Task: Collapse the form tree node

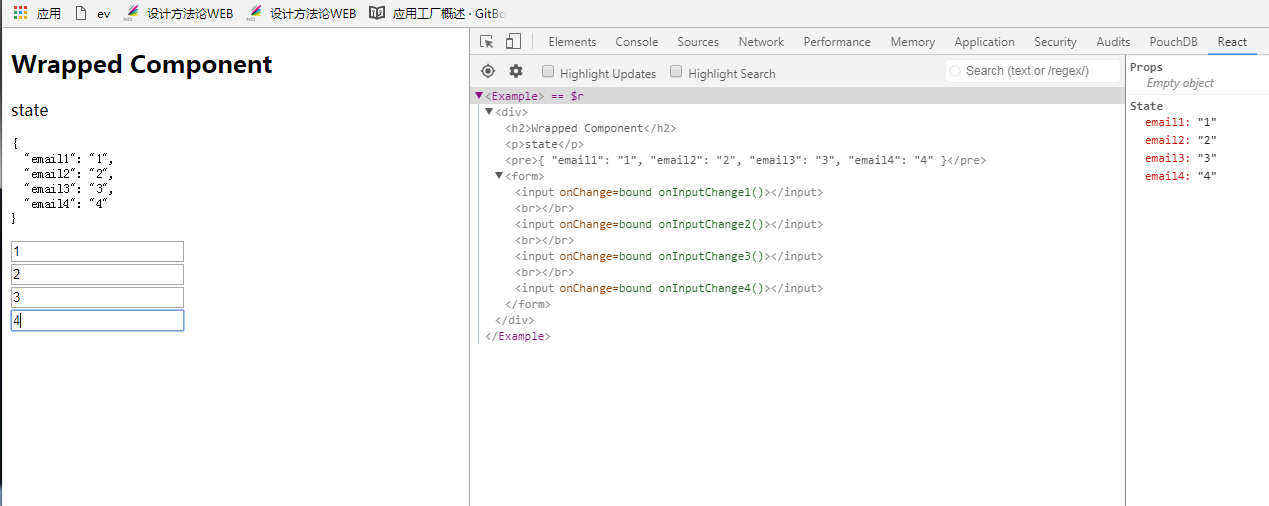Action: click(499, 175)
